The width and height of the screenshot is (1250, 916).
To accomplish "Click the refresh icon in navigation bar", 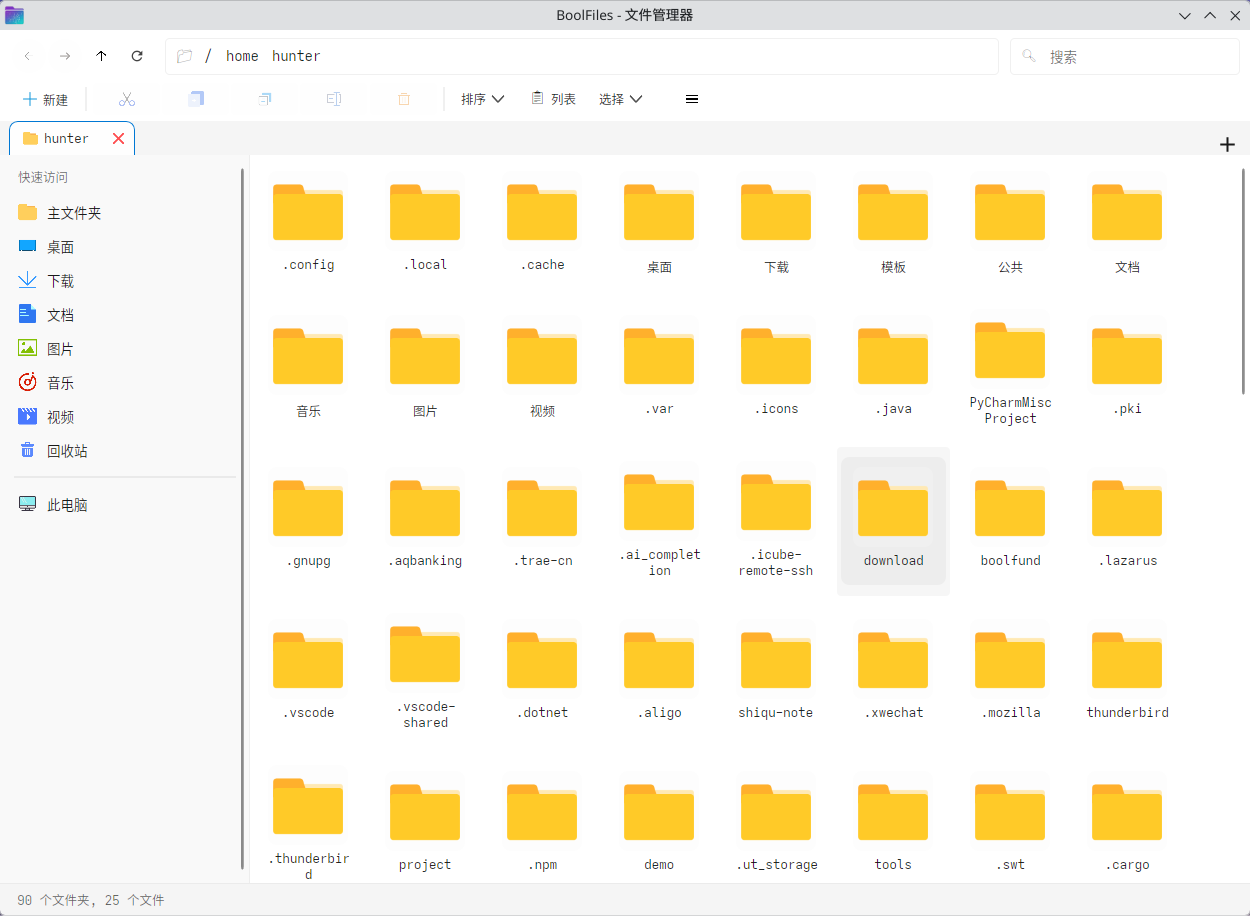I will tap(137, 56).
